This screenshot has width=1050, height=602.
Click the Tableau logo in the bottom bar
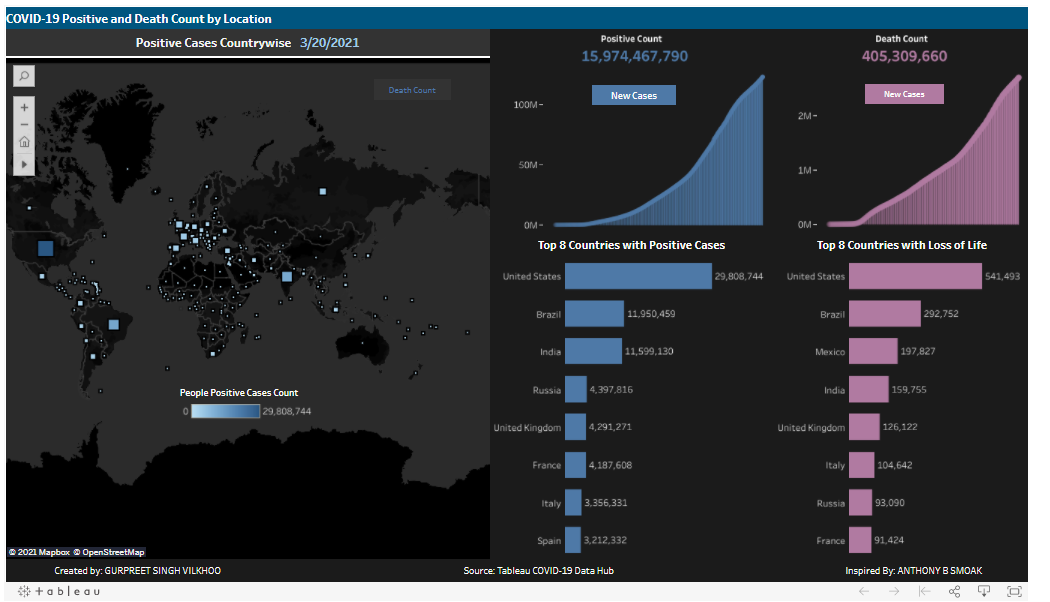pyautogui.click(x=57, y=591)
